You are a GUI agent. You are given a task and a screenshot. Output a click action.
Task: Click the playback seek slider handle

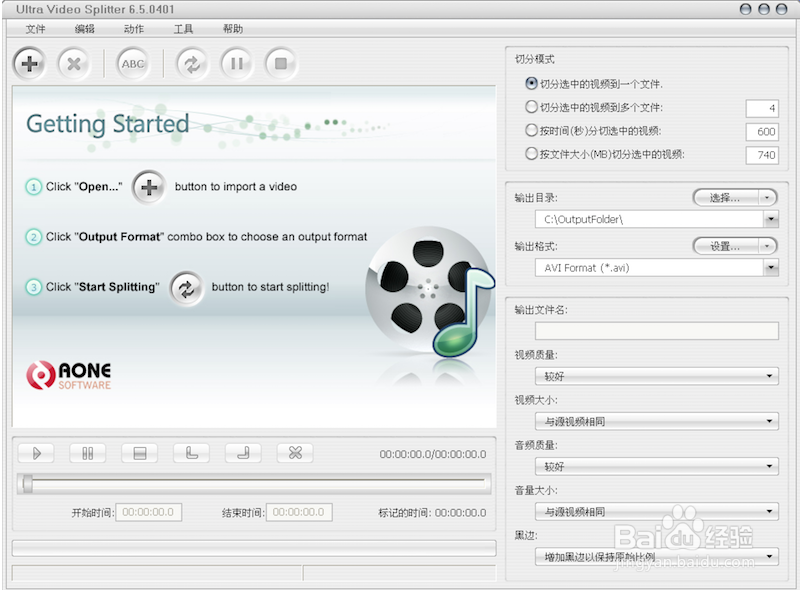click(28, 484)
